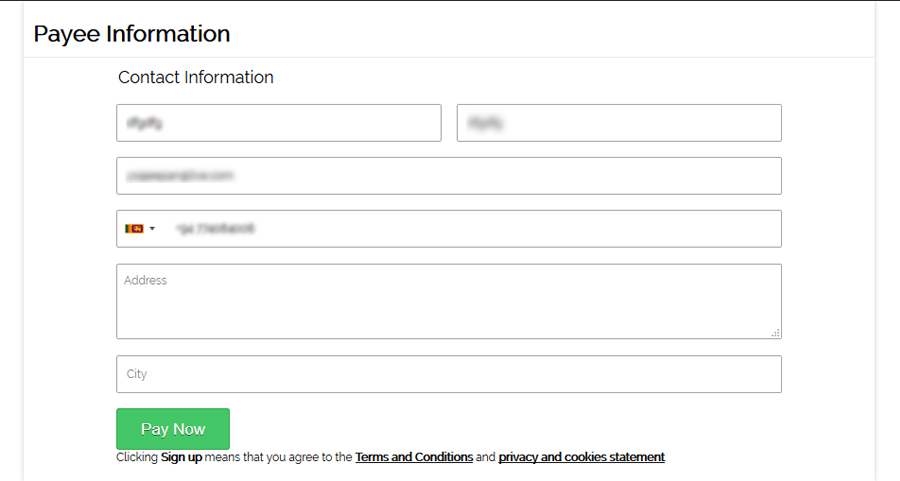Click the Address box resize handle
900x481 pixels.
tap(776, 333)
